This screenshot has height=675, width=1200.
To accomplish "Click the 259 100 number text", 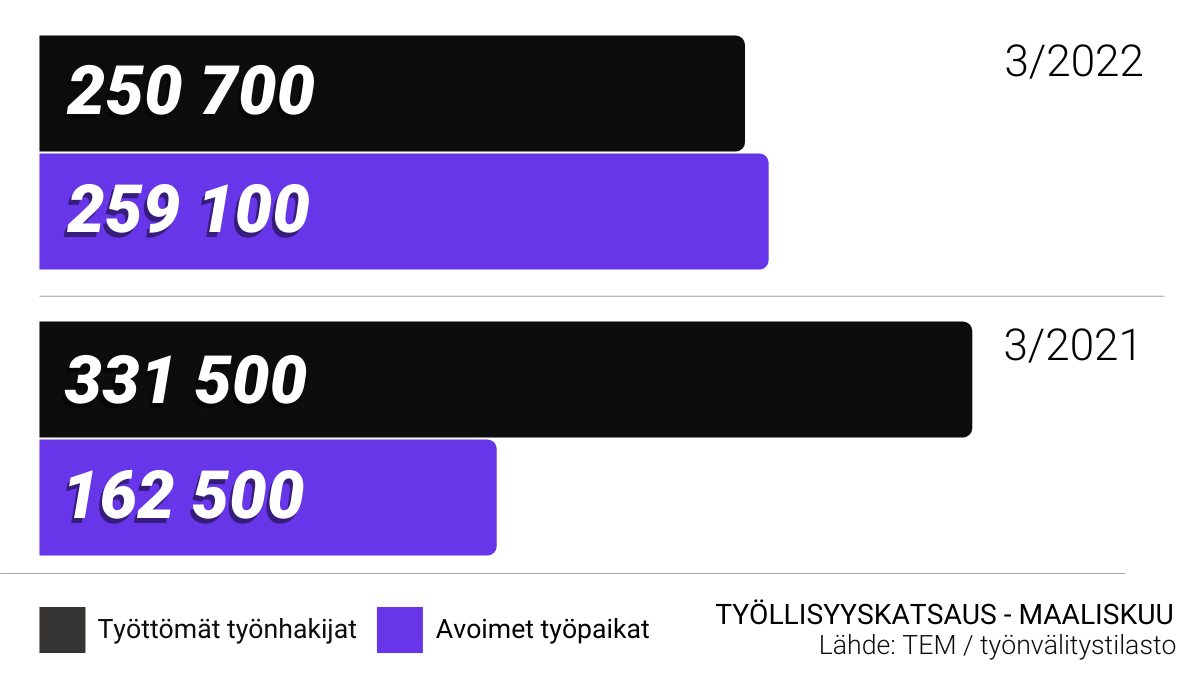I will pos(188,211).
